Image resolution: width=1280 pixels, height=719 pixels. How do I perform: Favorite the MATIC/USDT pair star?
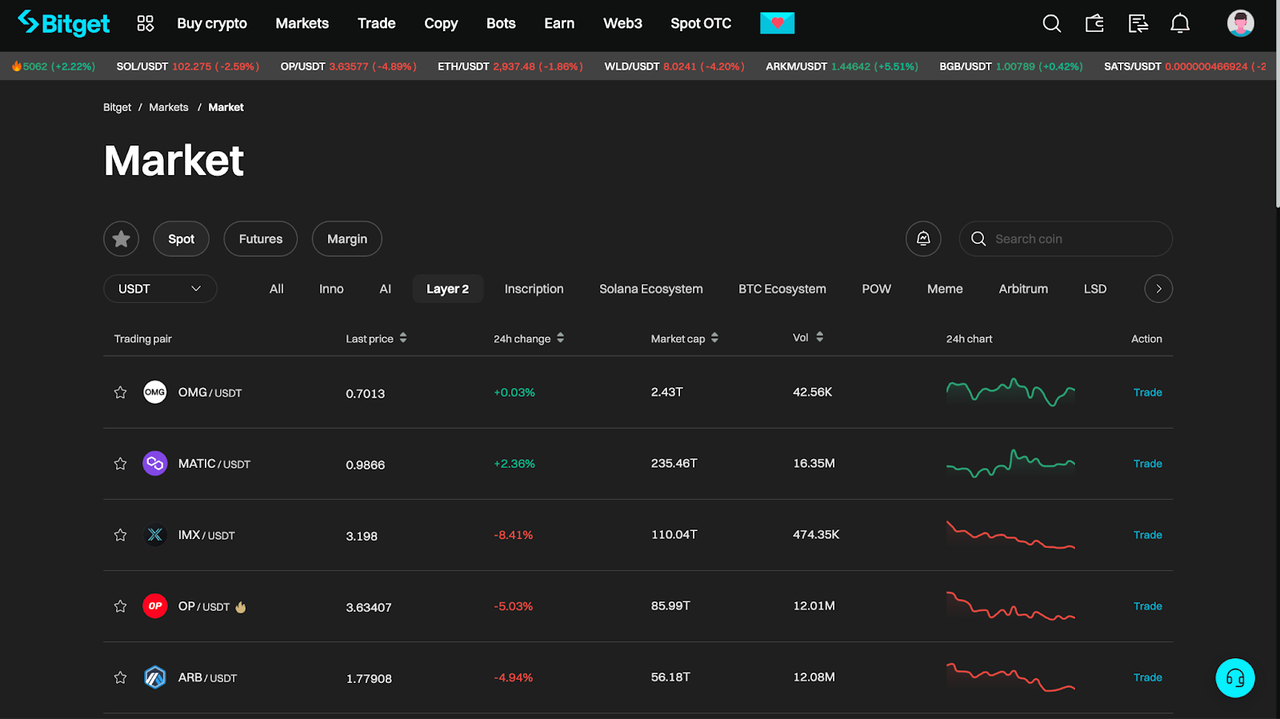120,463
